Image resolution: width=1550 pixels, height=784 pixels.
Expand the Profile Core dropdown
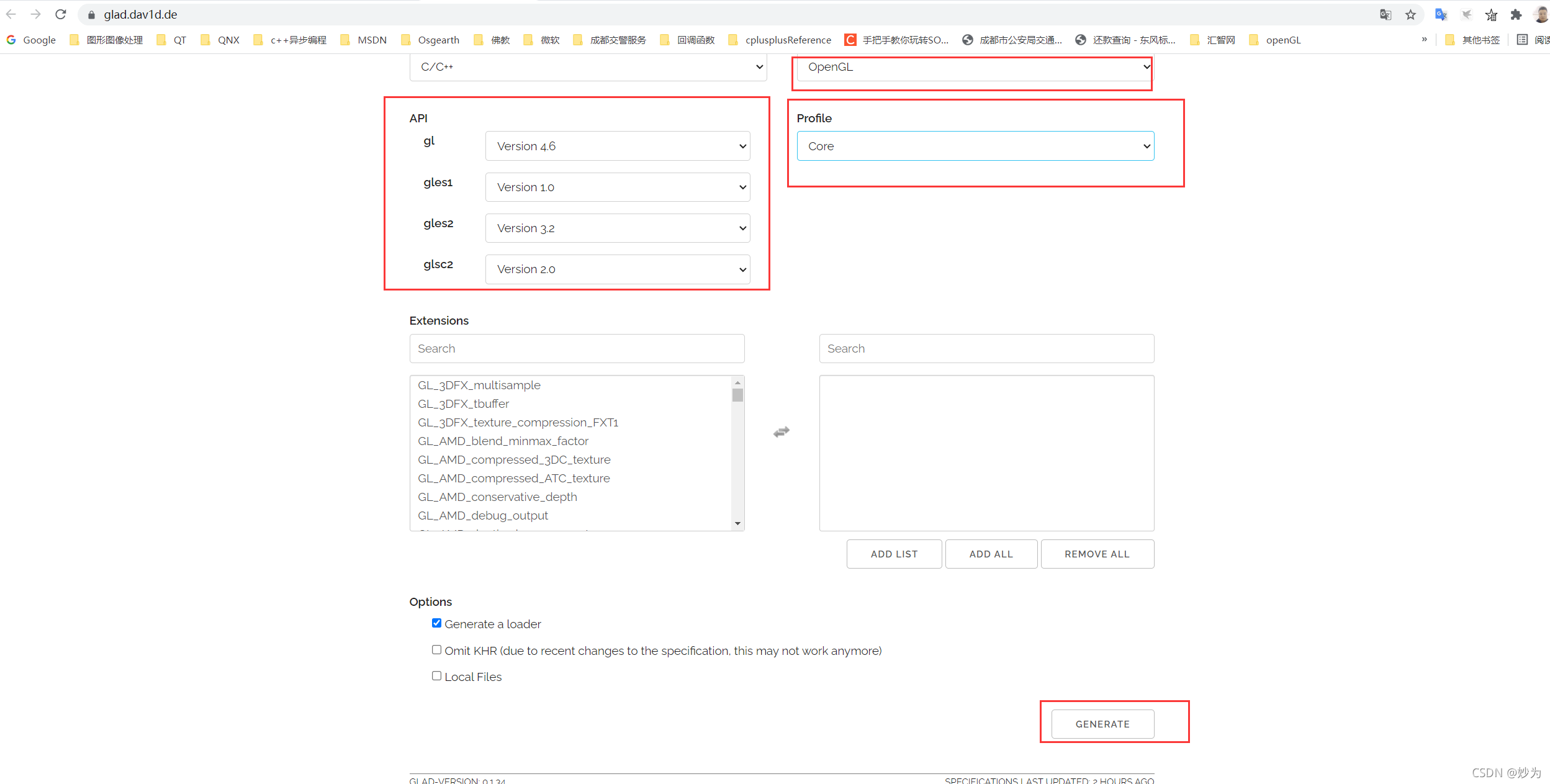coord(975,146)
